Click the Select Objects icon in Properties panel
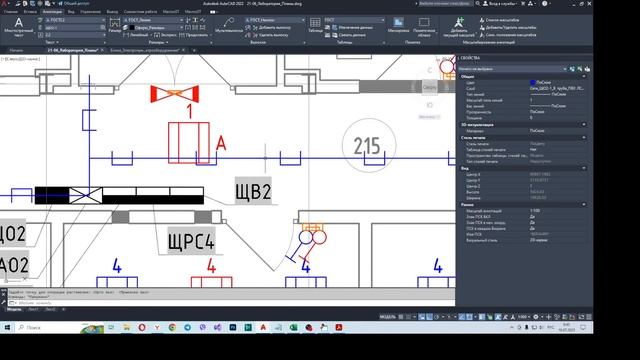The height and width of the screenshot is (360, 640). [580, 69]
